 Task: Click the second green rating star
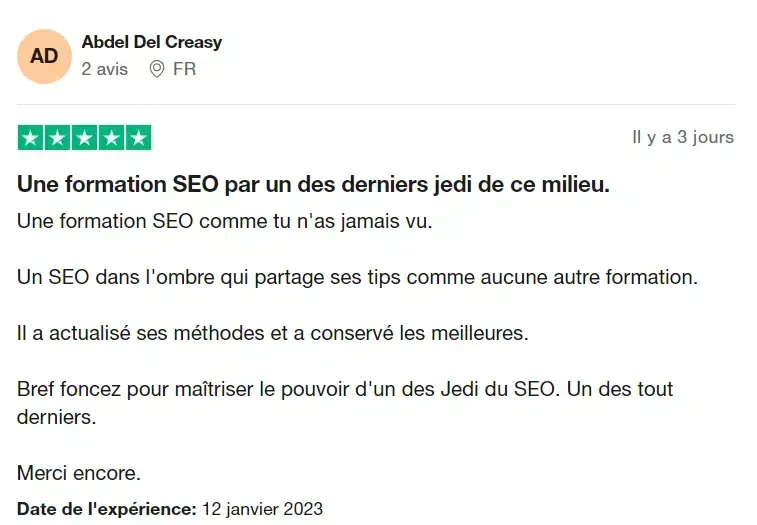[57, 138]
